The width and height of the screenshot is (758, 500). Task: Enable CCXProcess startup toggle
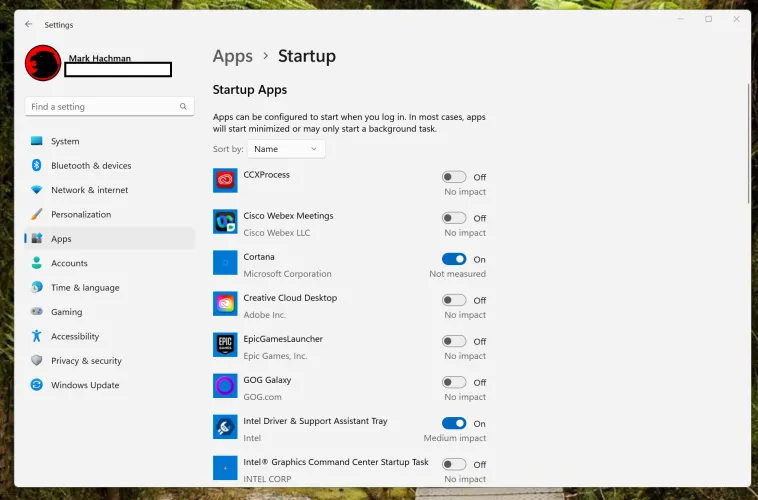tap(454, 177)
